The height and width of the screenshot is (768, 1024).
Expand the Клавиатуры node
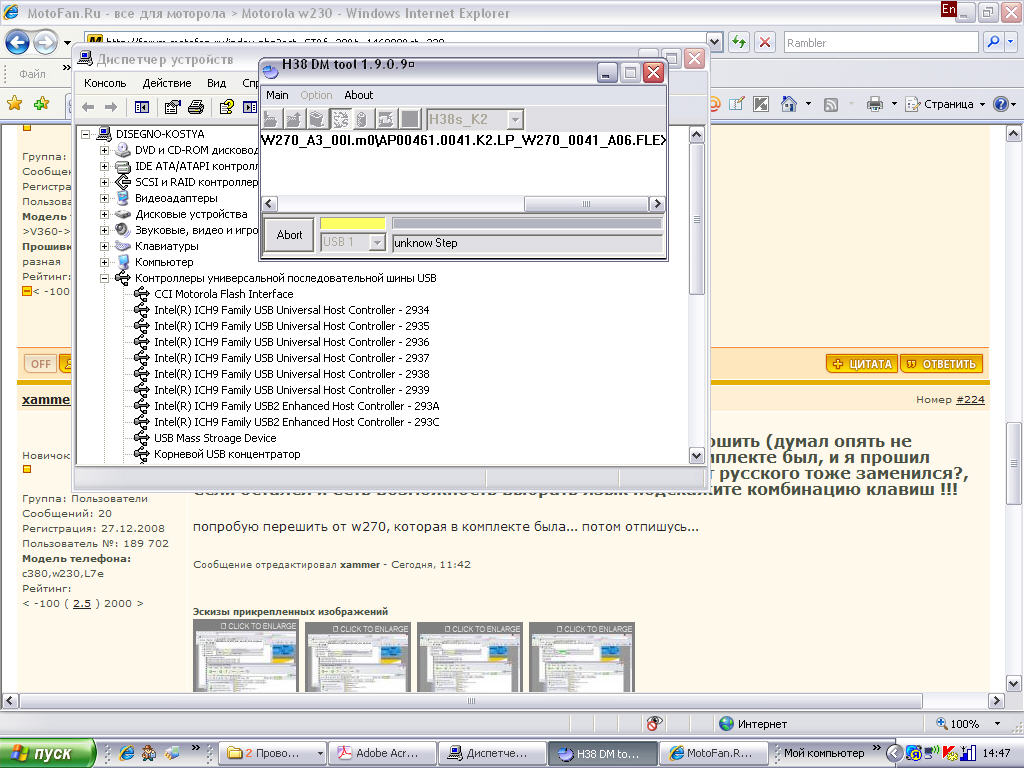pyautogui.click(x=104, y=246)
